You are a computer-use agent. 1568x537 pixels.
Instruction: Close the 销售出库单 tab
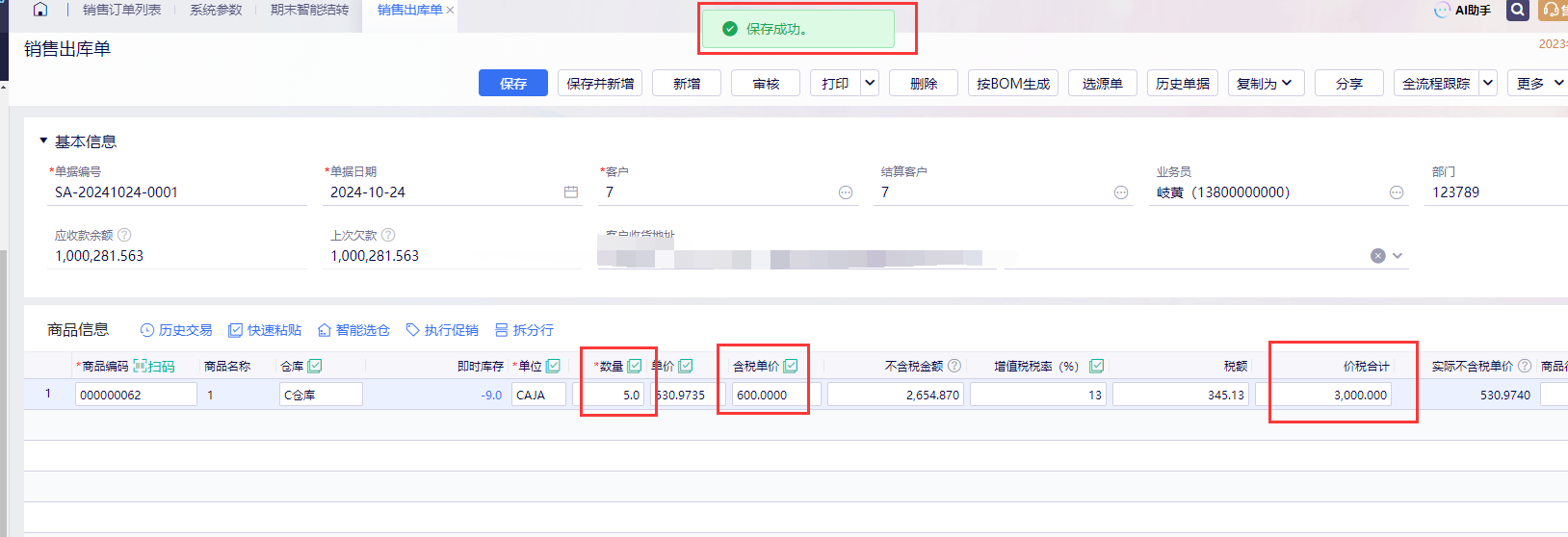pyautogui.click(x=450, y=11)
